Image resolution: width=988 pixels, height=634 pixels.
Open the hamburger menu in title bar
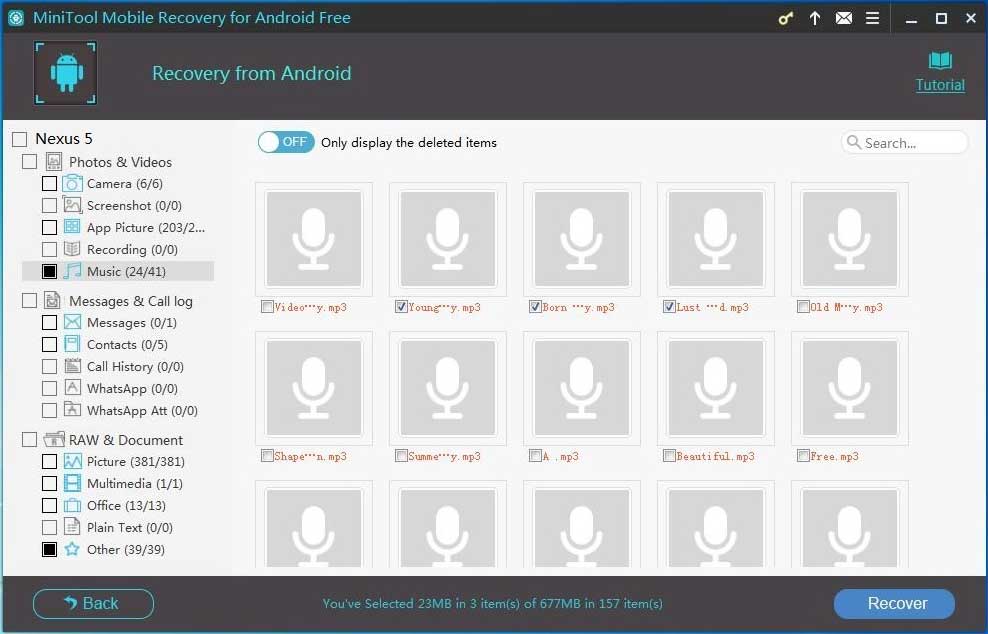873,19
